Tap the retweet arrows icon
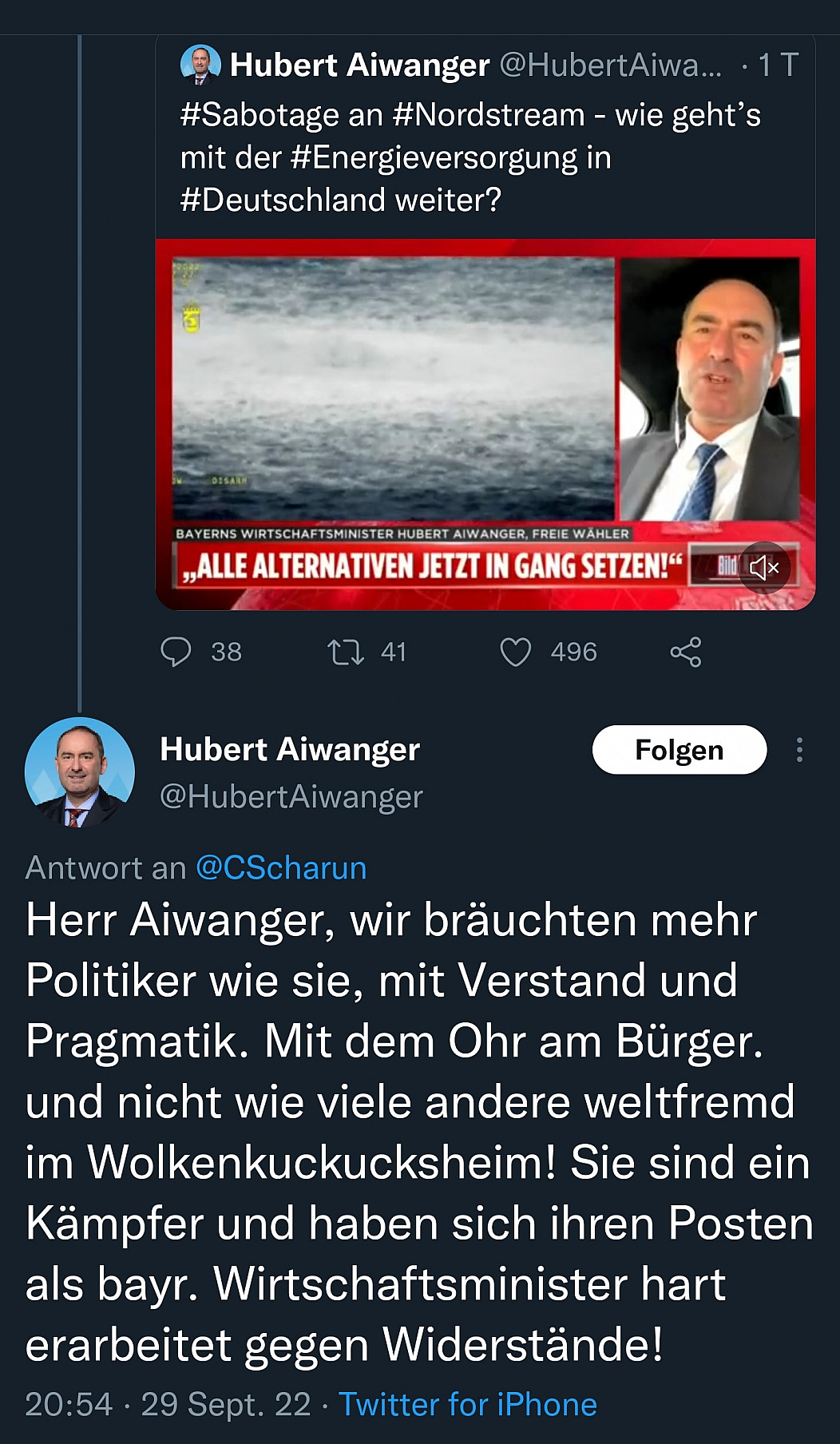Screen dimensions: 840x1444 [346, 652]
